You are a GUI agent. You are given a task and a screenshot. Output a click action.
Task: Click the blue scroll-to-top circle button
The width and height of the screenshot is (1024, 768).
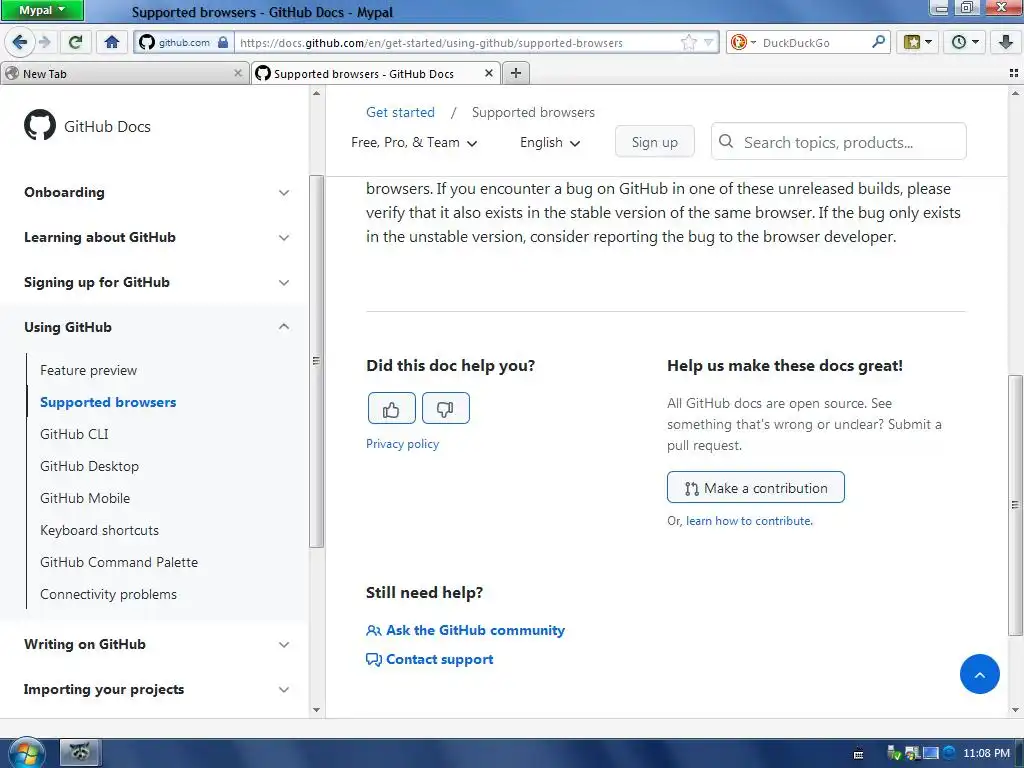[x=979, y=674]
